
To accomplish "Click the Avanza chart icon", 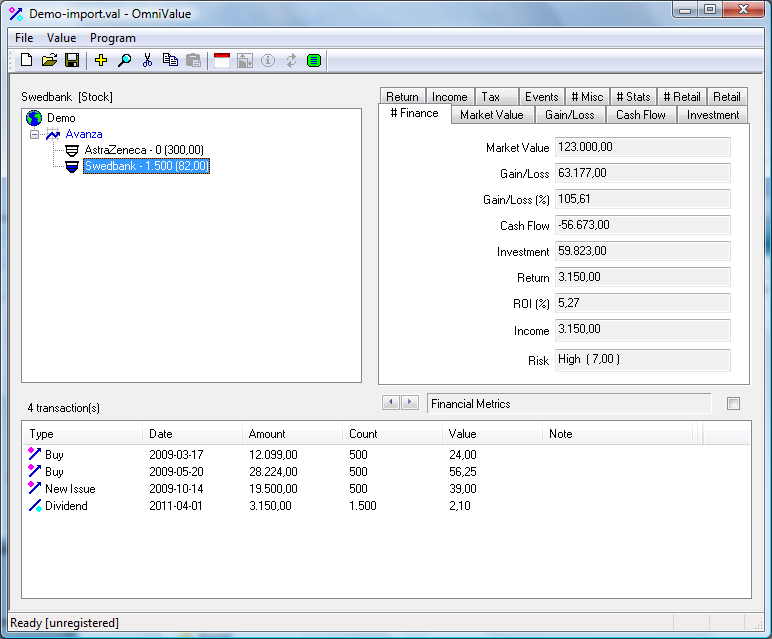I will click(x=53, y=134).
